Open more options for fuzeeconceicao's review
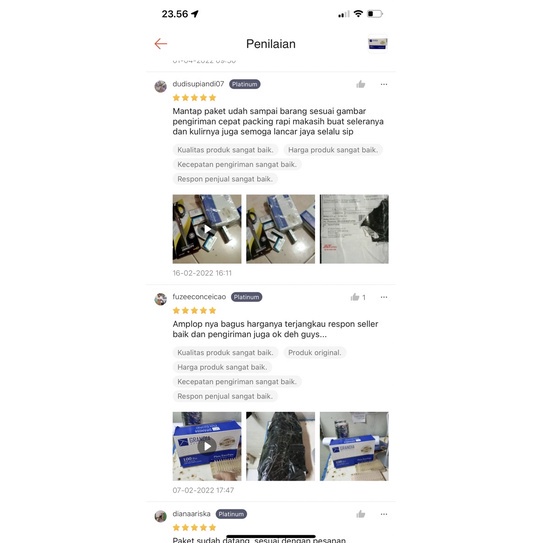Screen dimensions: 543x543 tap(384, 297)
